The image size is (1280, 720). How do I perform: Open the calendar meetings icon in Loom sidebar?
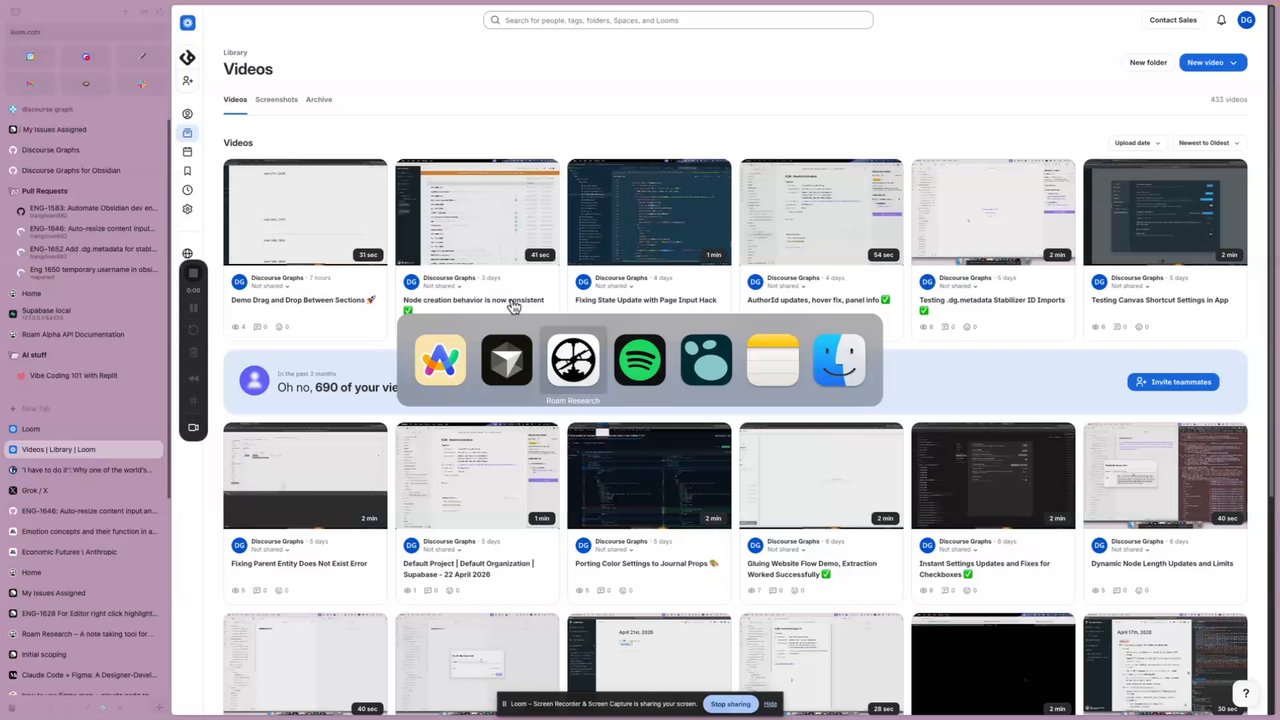[187, 152]
